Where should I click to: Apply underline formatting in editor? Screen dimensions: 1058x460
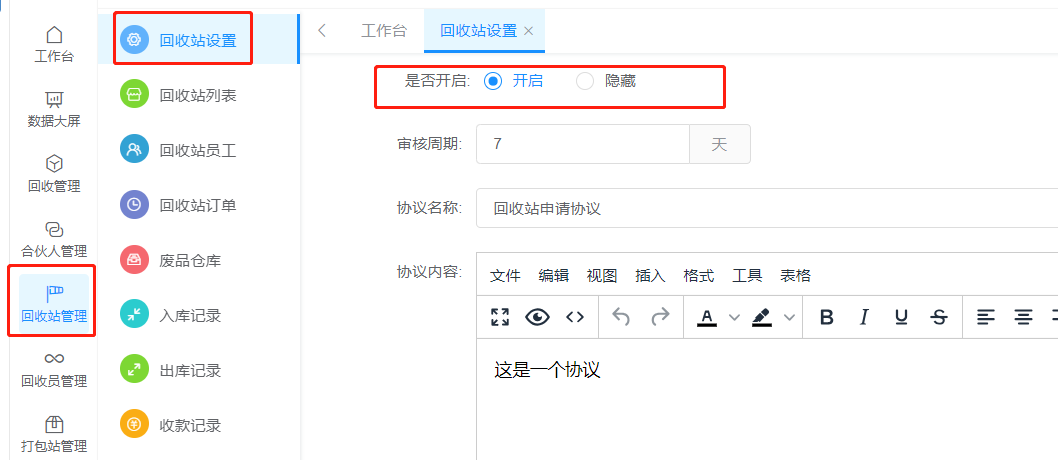point(901,317)
